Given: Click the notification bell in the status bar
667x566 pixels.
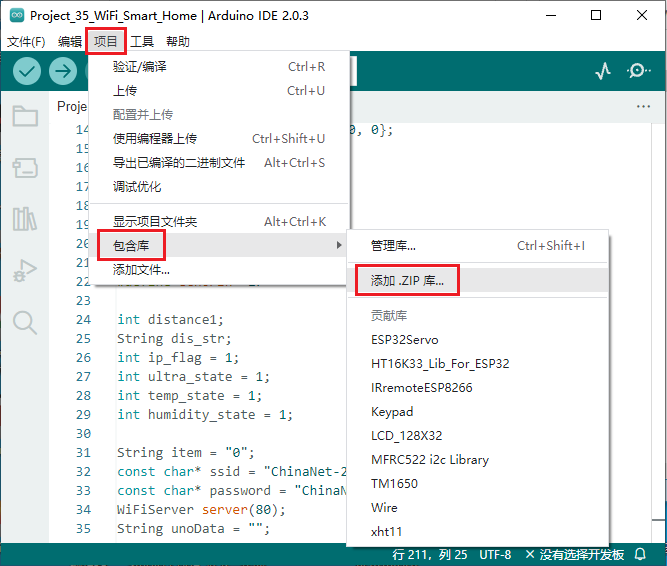Looking at the screenshot, I should coord(640,554).
